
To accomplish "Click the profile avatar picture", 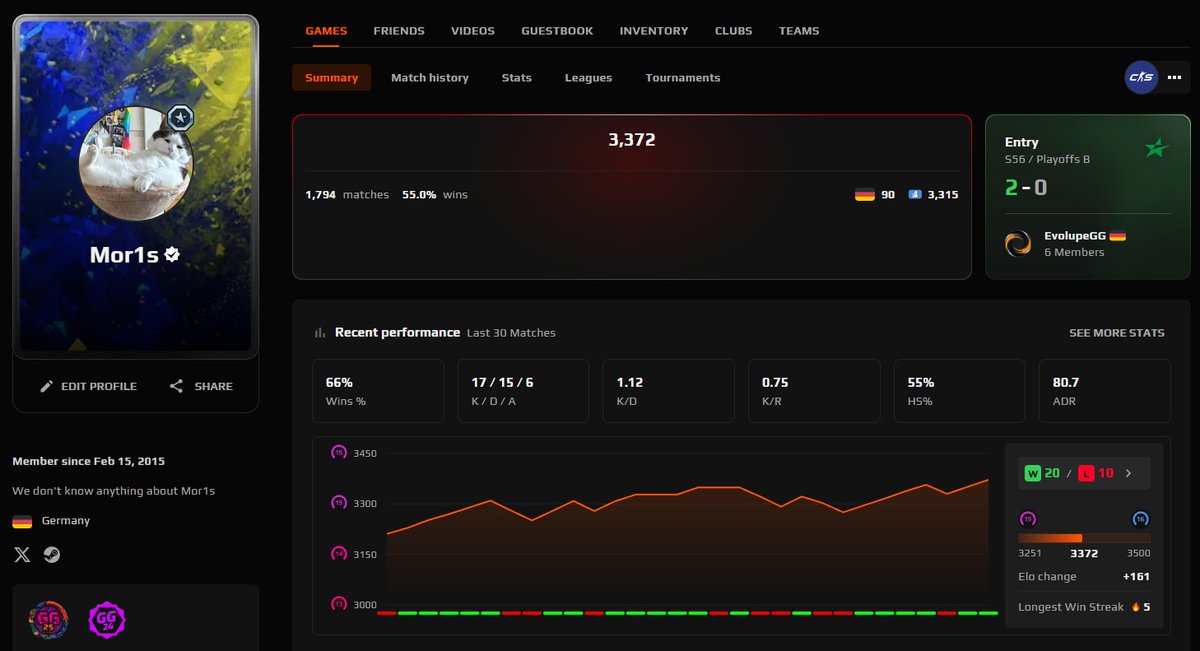I will pos(135,162).
